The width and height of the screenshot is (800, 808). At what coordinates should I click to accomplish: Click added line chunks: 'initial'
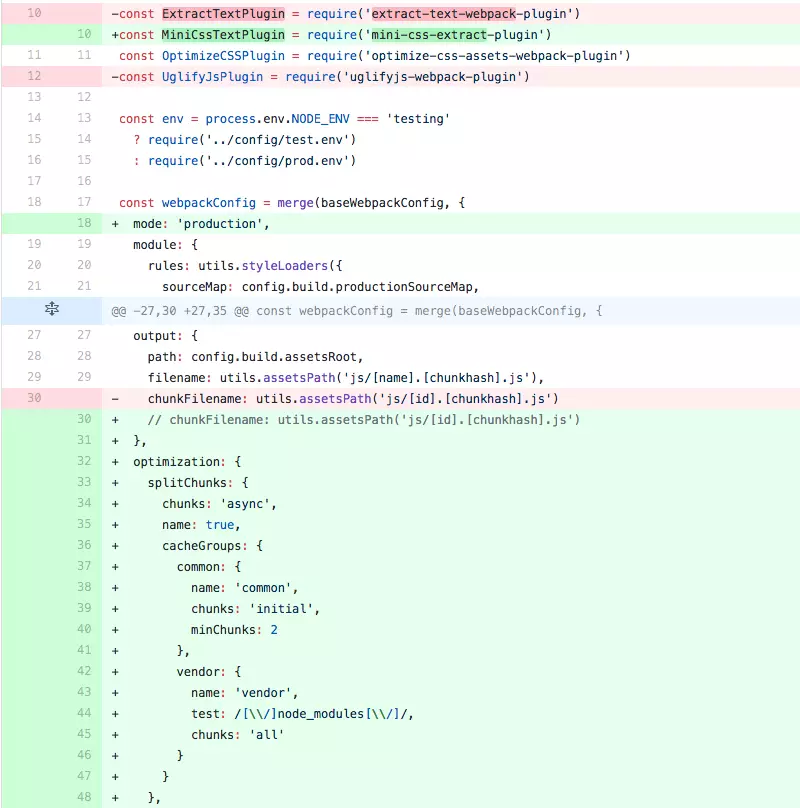pyautogui.click(x=215, y=609)
